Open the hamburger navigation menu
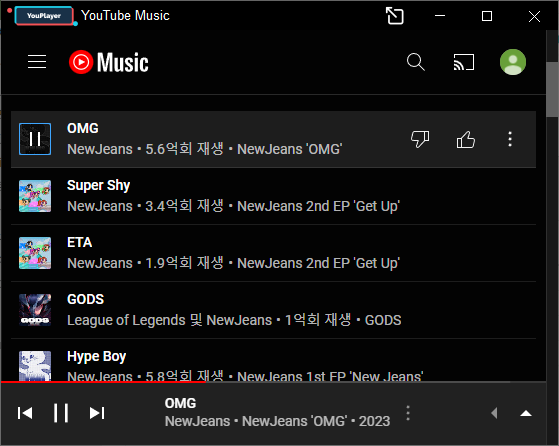 [x=37, y=62]
